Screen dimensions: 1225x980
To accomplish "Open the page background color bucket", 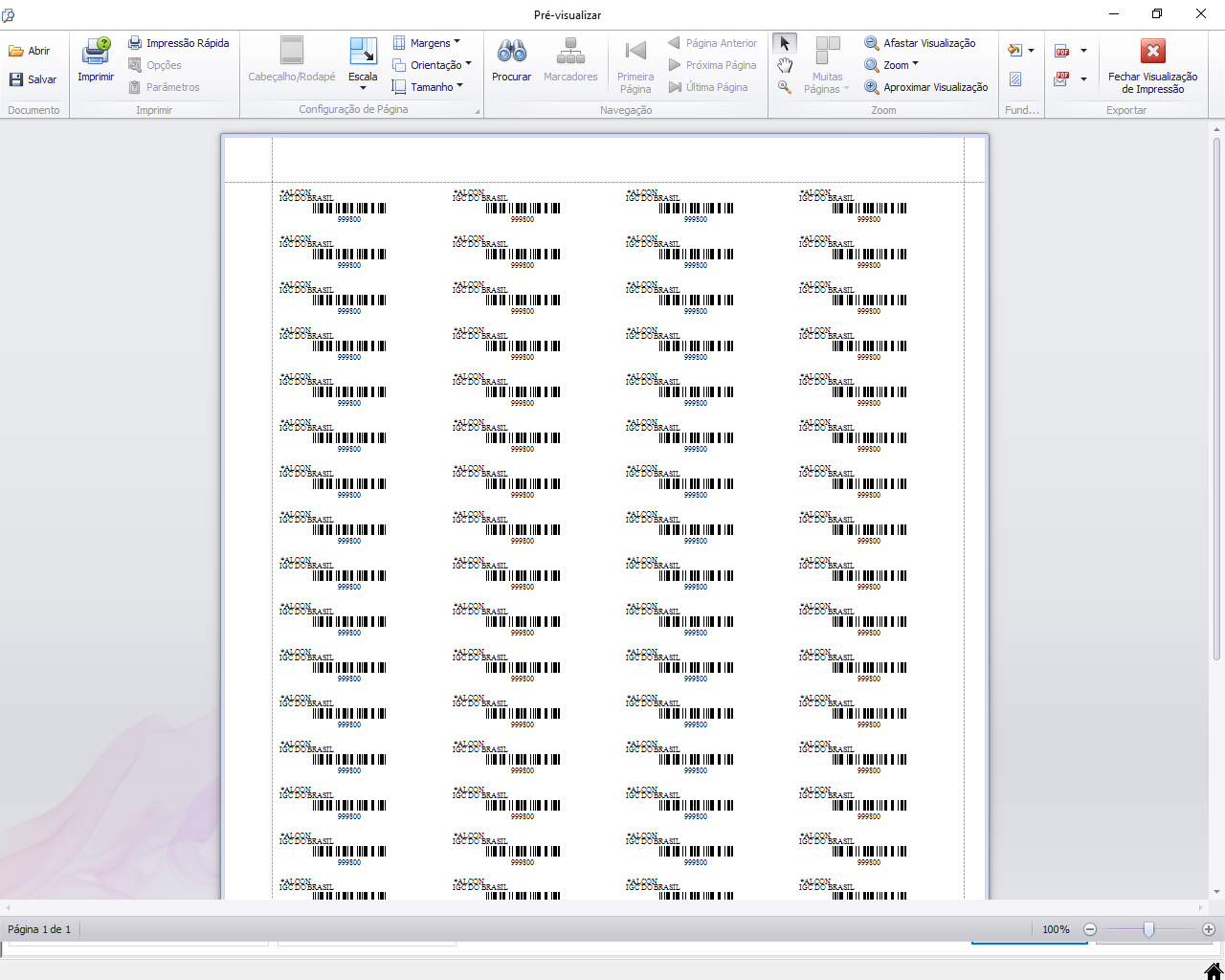I will coord(1015,50).
